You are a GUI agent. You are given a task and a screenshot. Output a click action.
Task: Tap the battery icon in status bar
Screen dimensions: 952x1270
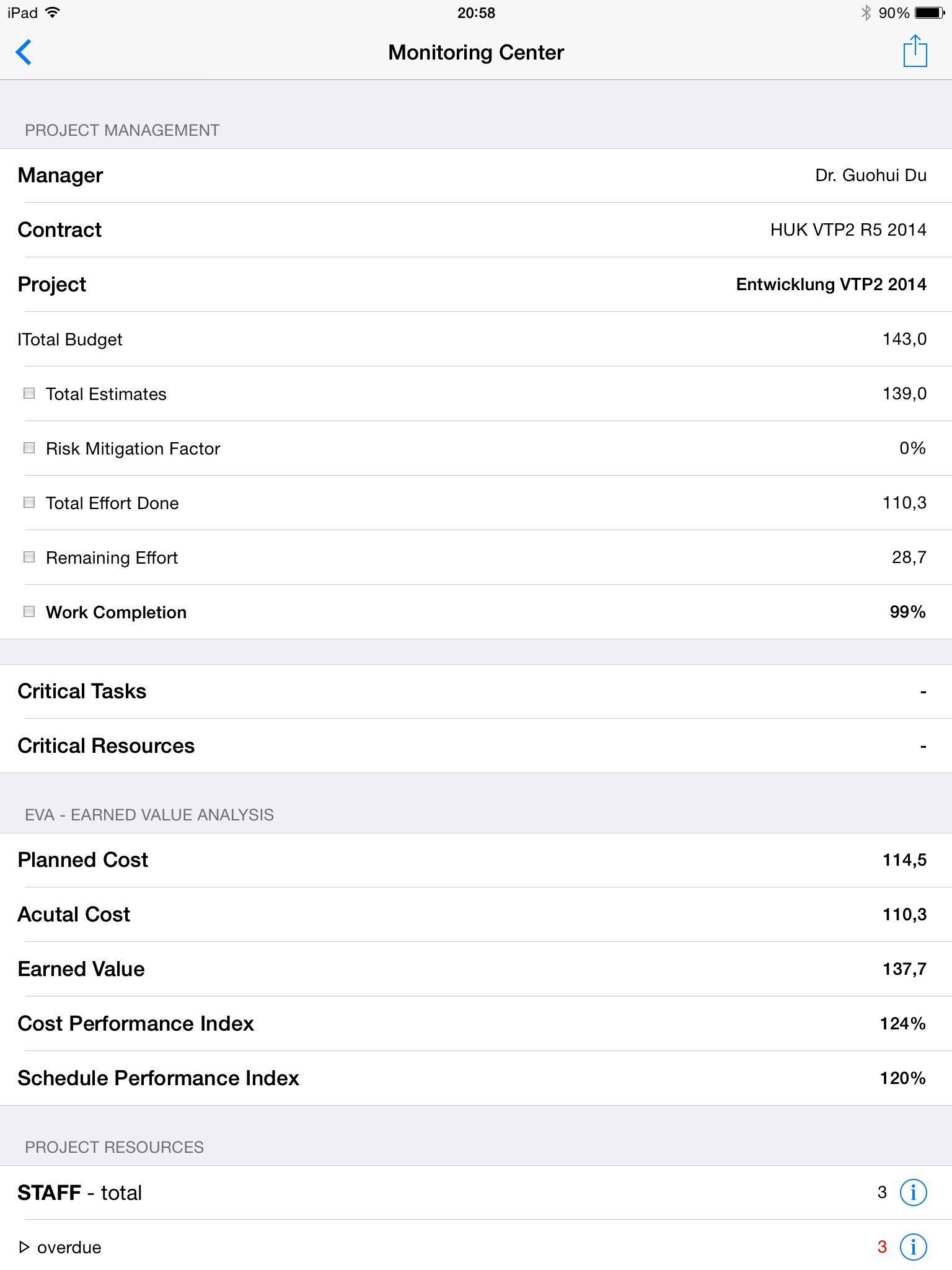pyautogui.click(x=929, y=12)
